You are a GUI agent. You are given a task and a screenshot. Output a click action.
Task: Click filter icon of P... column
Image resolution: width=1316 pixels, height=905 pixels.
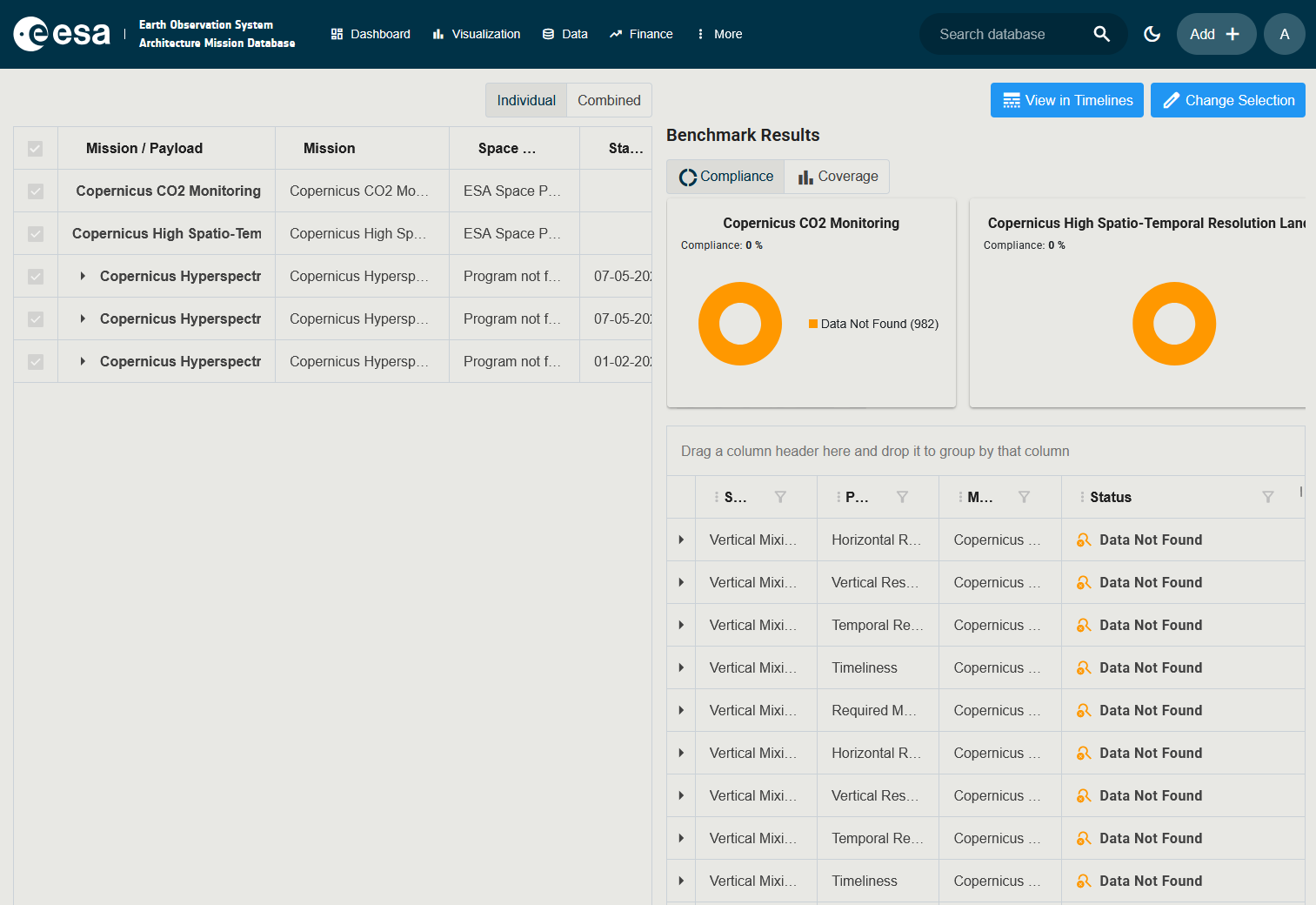(x=902, y=497)
